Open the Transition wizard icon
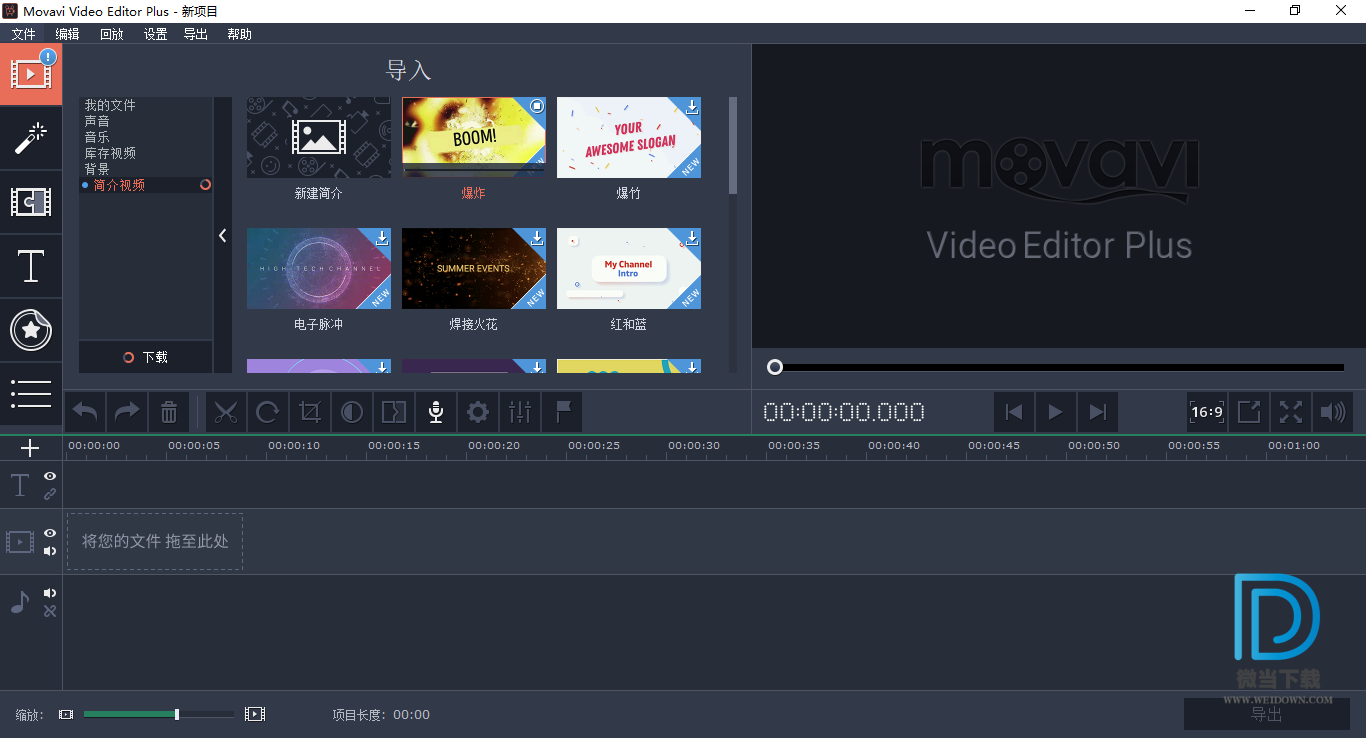This screenshot has width=1366, height=738. [394, 412]
